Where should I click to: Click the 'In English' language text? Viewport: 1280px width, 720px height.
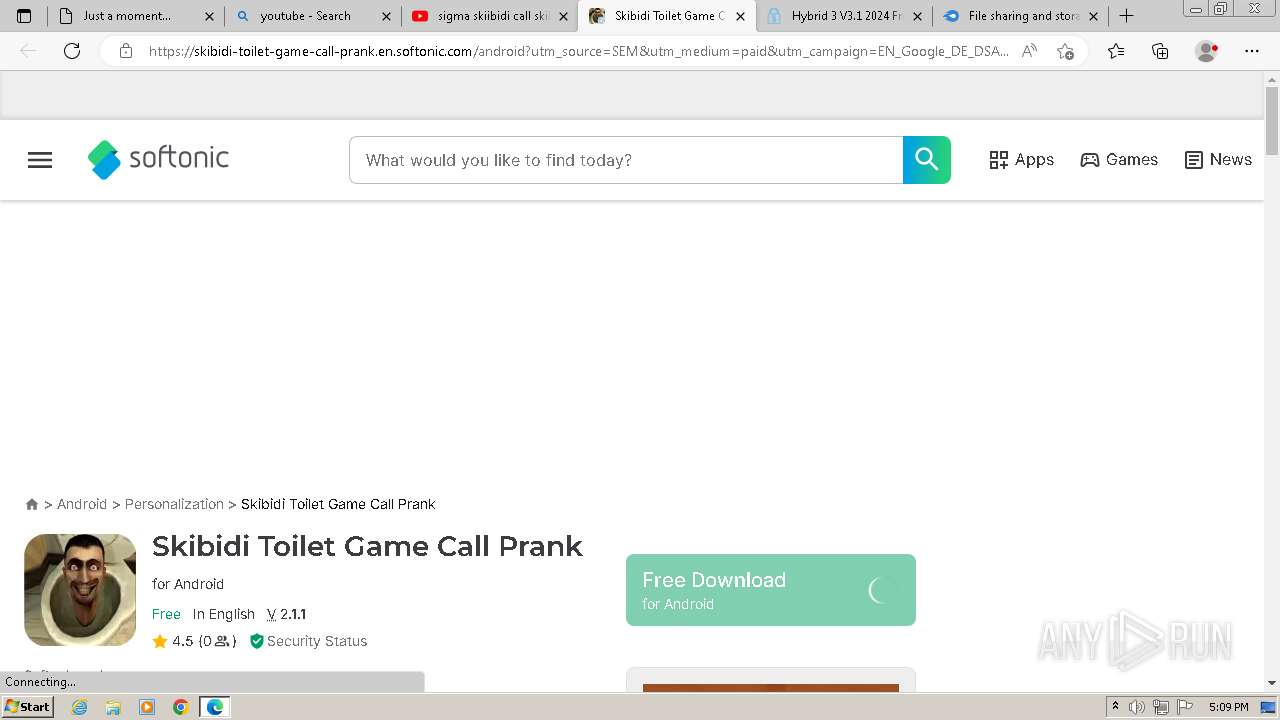[224, 614]
